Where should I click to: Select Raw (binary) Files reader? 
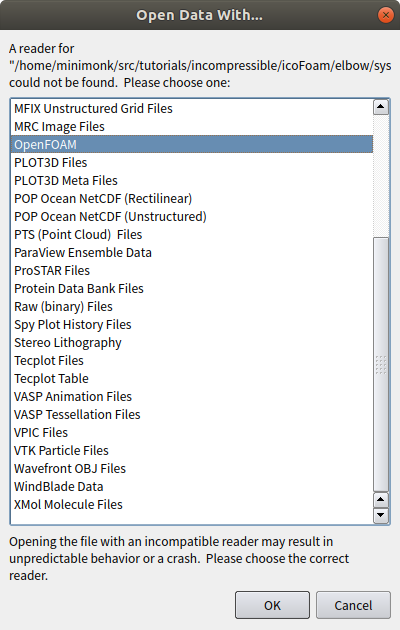[192, 307]
